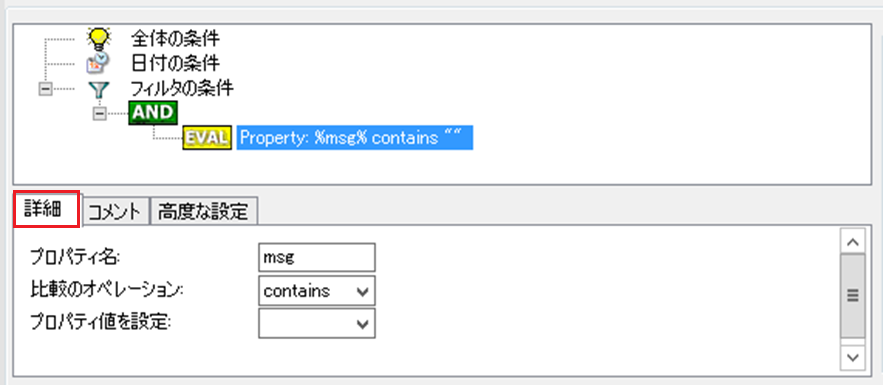Select Property: %msg% contains entry
Image resolution: width=883 pixels, height=385 pixels.
point(354,137)
